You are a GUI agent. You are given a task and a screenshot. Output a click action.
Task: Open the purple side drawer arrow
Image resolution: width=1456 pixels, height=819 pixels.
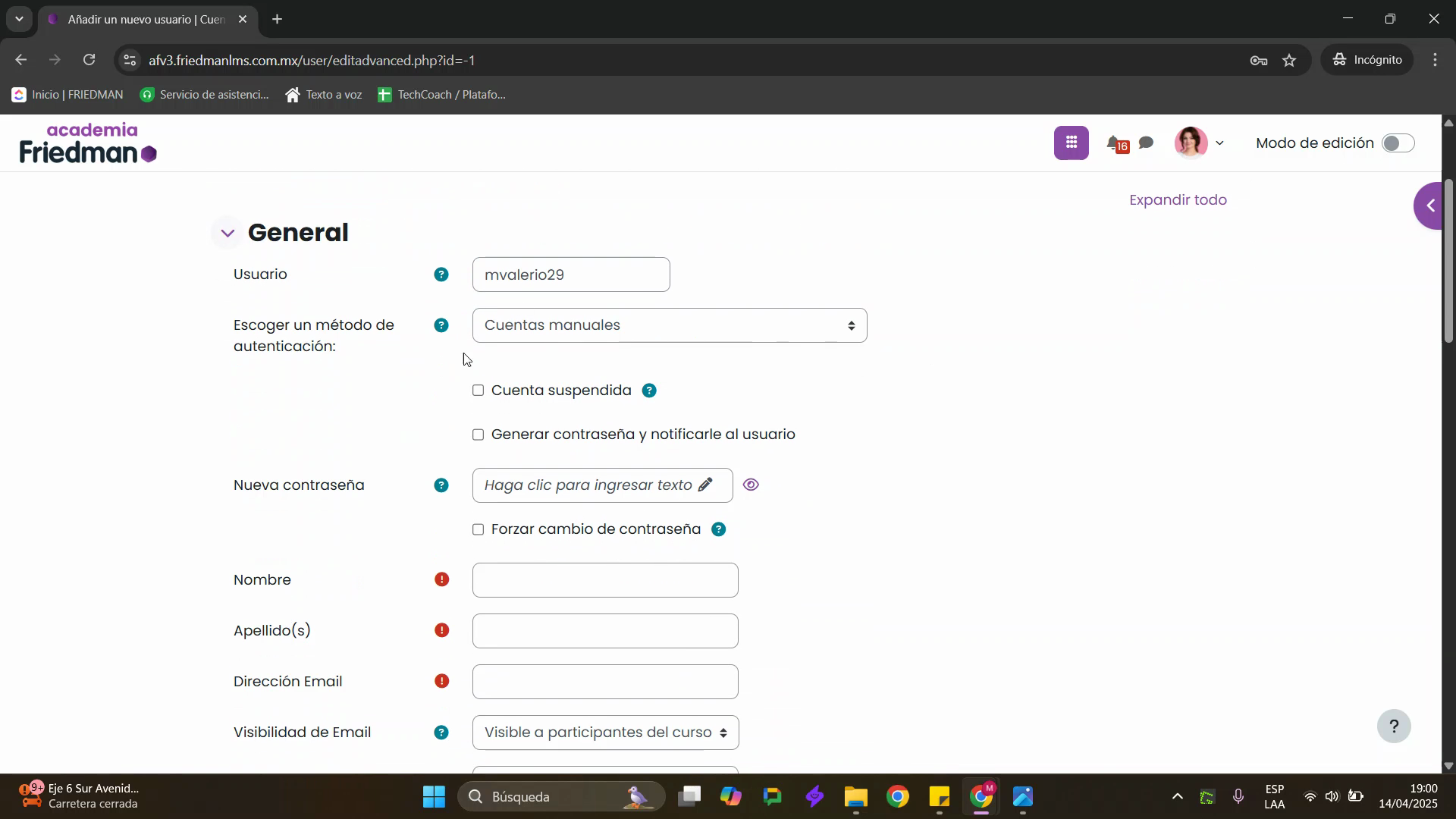(1431, 206)
